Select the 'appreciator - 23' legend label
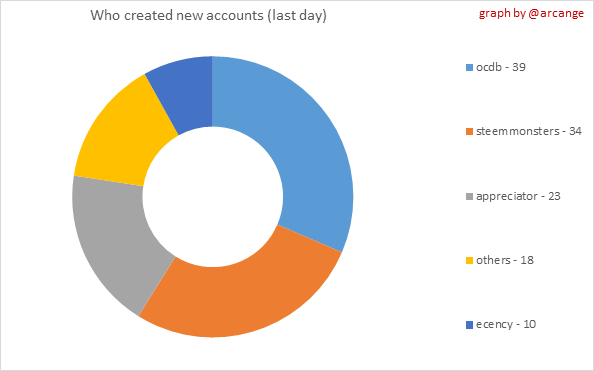Viewport: 594px width, 371px height. click(518, 197)
